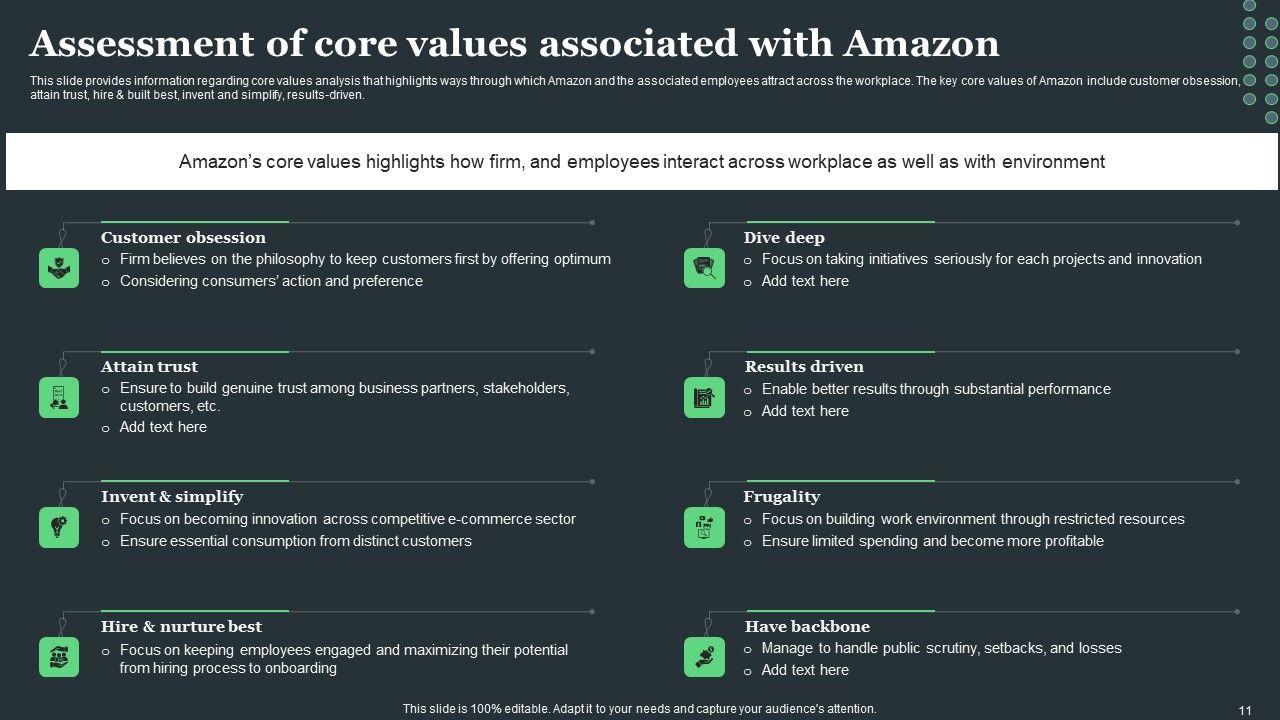Select the Have backbone heading

pos(807,627)
